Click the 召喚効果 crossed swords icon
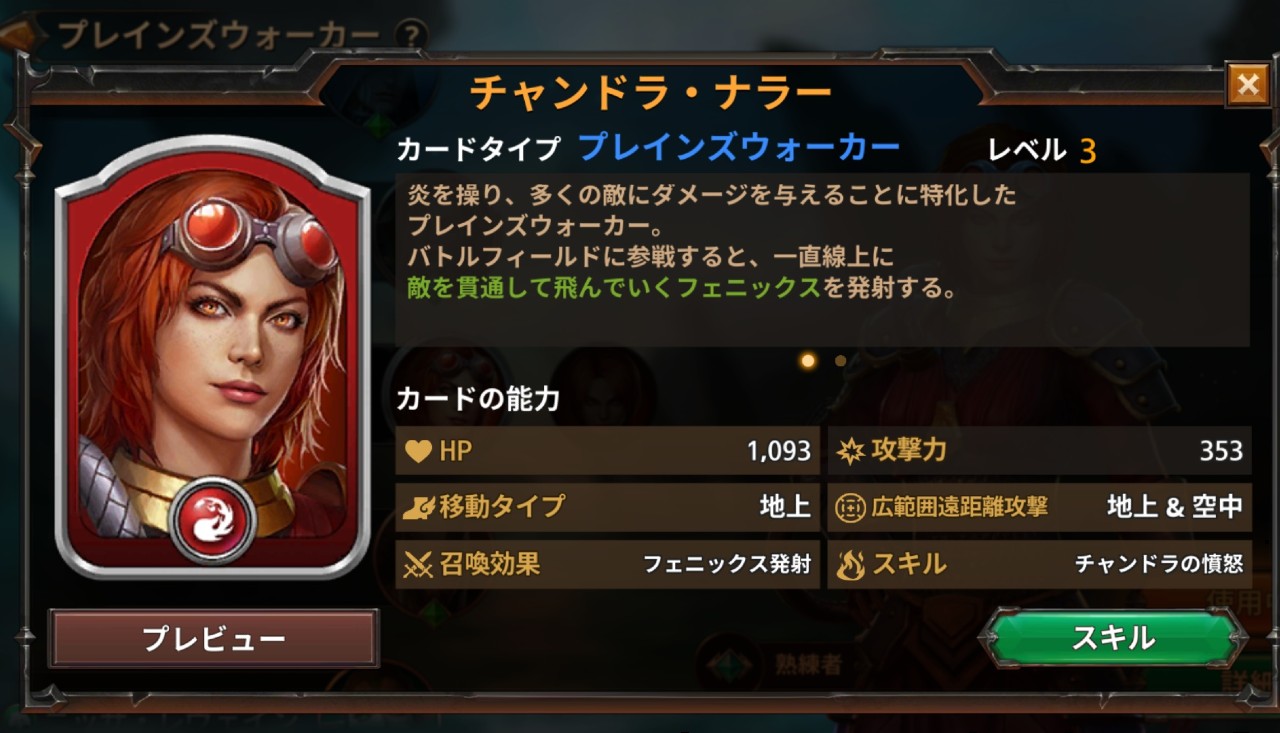This screenshot has height=733, width=1280. [x=418, y=565]
